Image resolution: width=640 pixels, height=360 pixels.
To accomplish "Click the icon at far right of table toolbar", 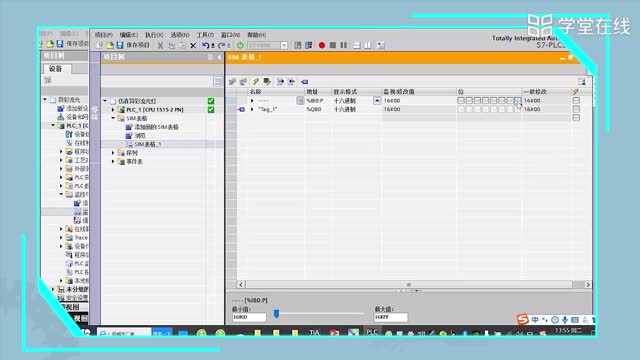I will [582, 82].
